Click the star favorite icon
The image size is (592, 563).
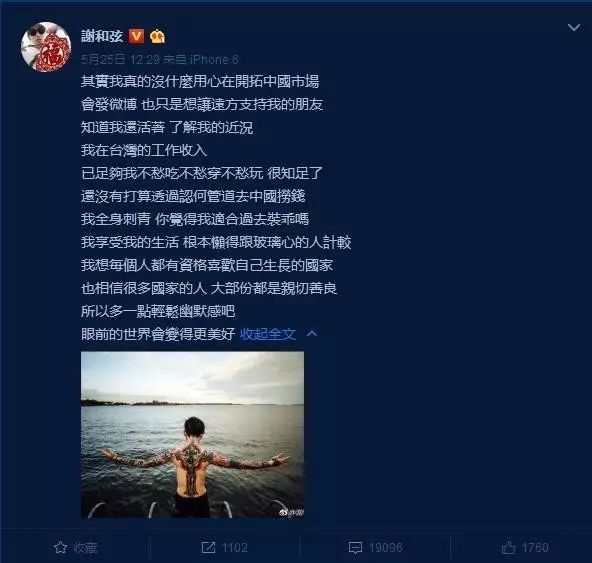[x=60, y=548]
